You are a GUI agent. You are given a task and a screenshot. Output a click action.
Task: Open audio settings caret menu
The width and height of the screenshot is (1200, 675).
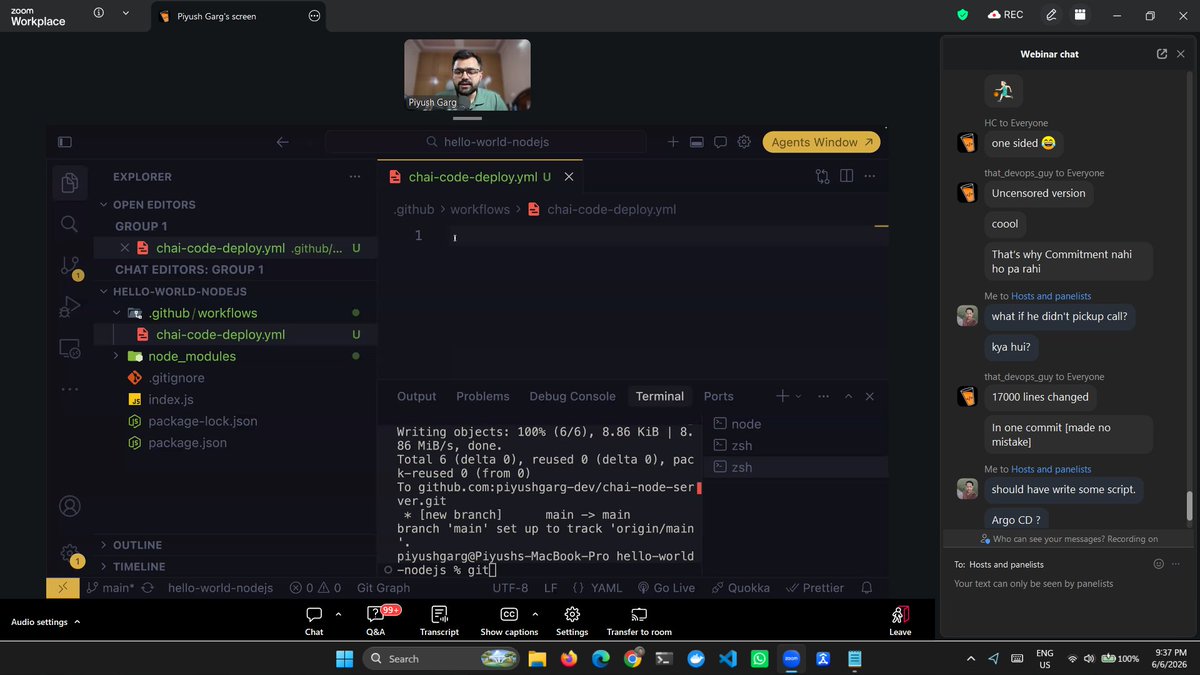[77, 622]
